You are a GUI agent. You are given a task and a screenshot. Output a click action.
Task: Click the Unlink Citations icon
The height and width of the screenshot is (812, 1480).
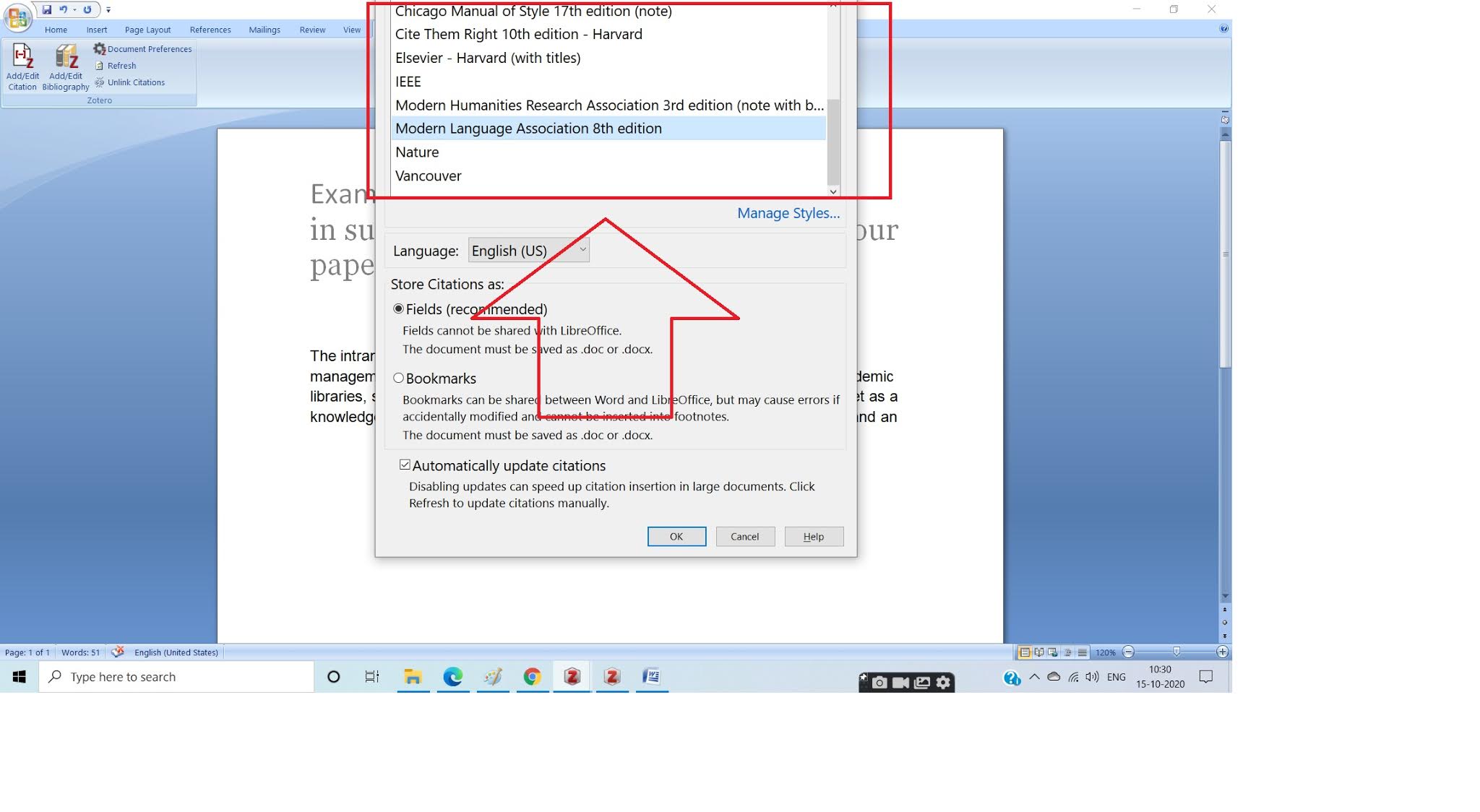tap(100, 82)
